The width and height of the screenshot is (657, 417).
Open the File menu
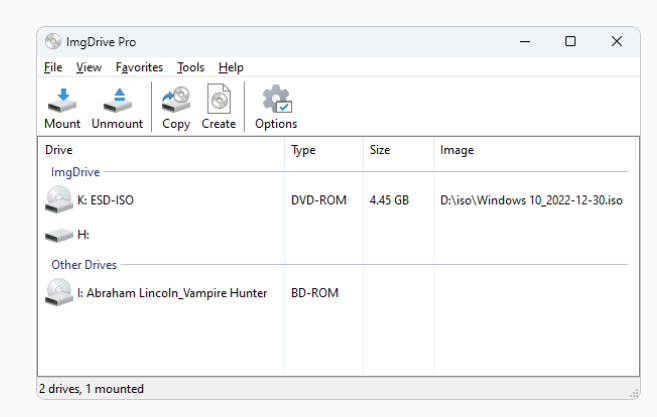point(53,67)
